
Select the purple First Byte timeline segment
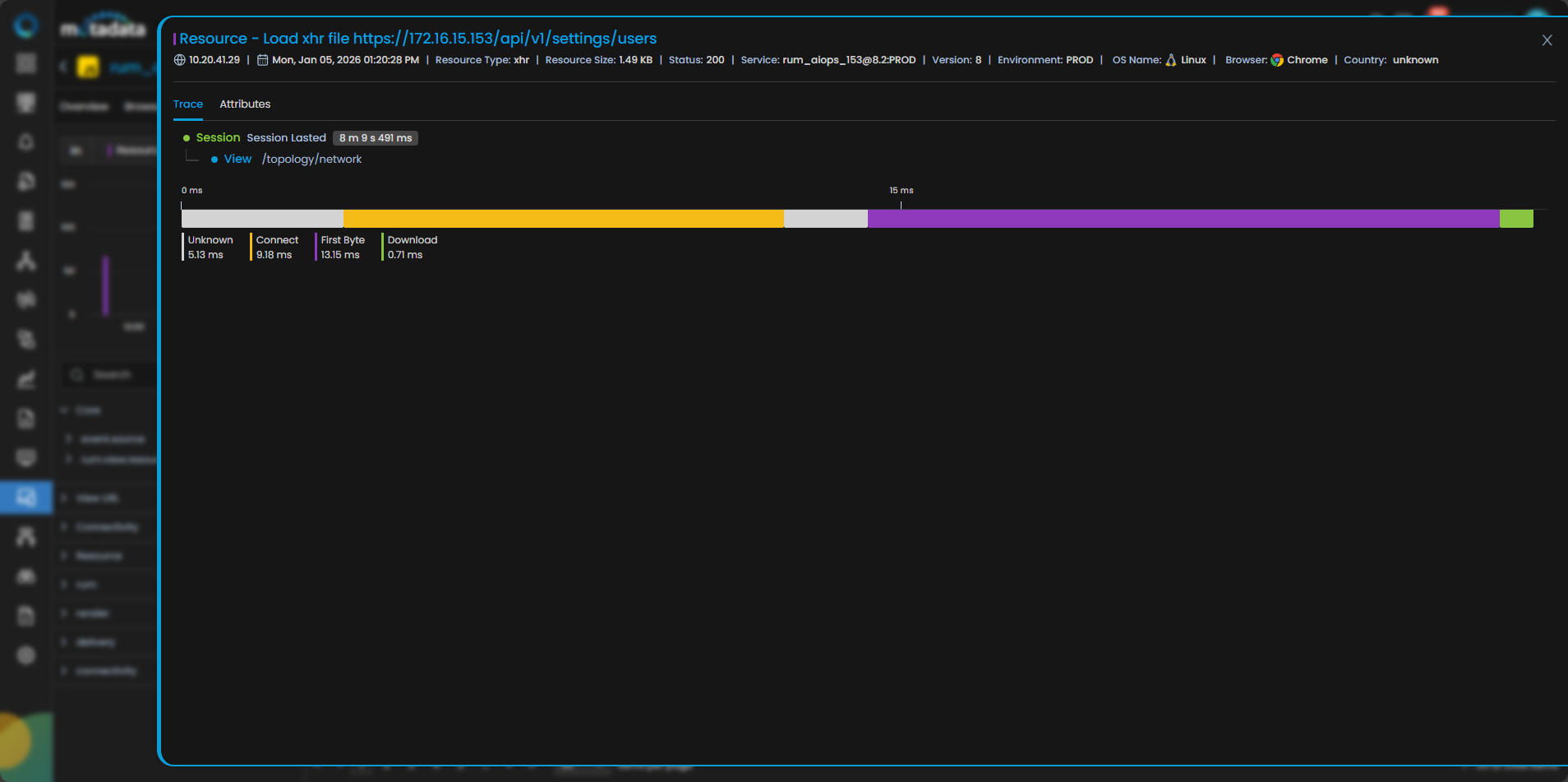tap(1183, 219)
